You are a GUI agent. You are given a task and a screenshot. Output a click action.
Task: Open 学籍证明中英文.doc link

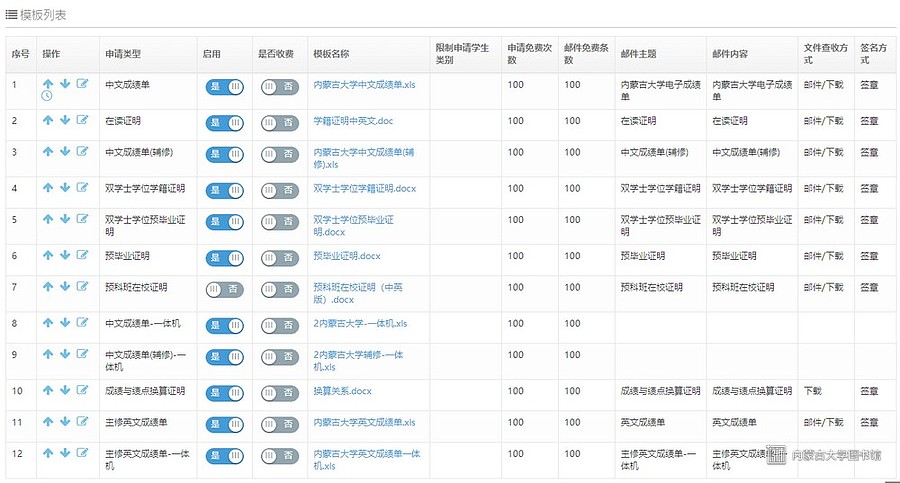tap(353, 121)
